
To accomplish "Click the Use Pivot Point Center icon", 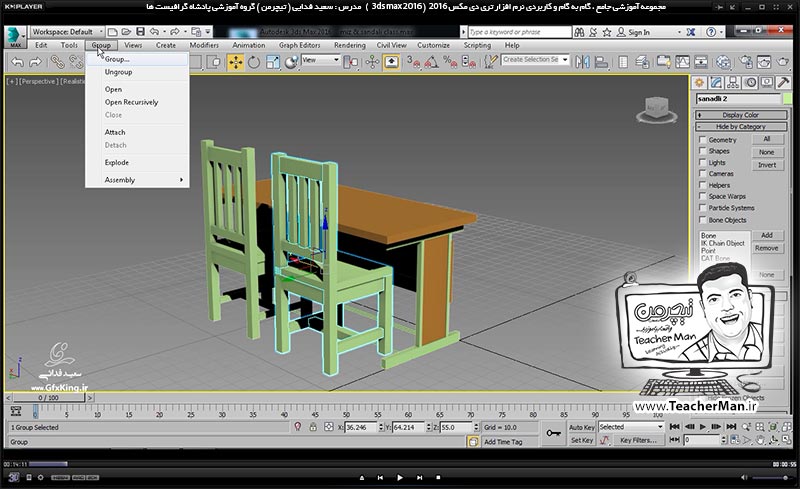I will click(x=351, y=62).
